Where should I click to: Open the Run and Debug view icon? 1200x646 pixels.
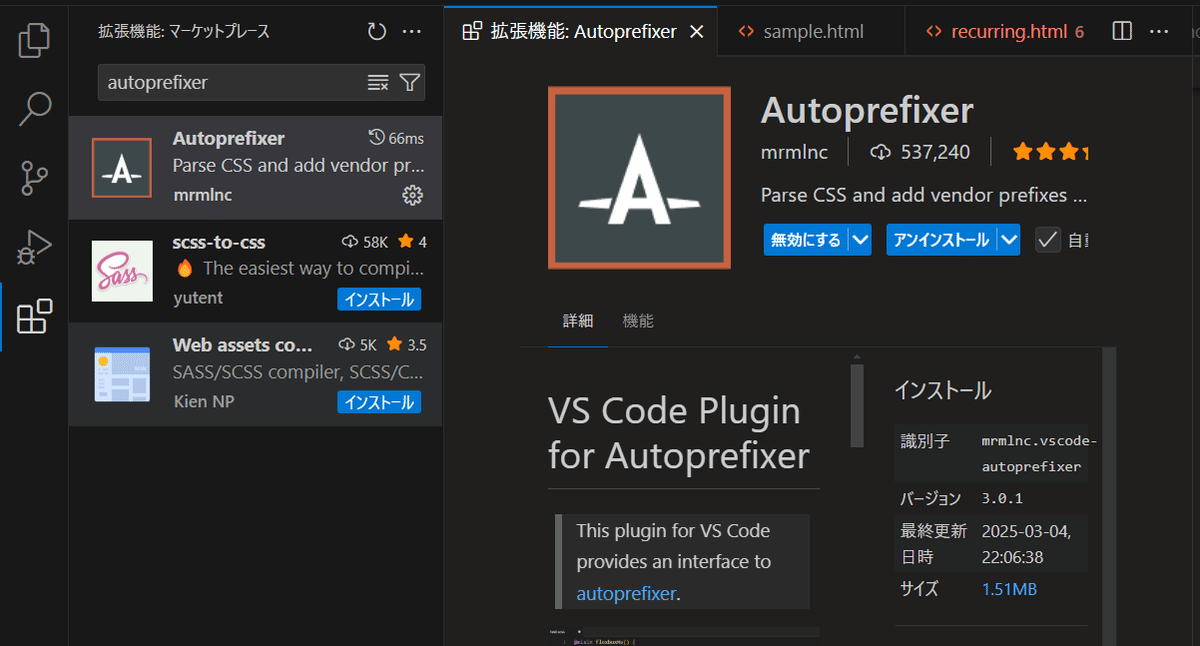pos(34,247)
